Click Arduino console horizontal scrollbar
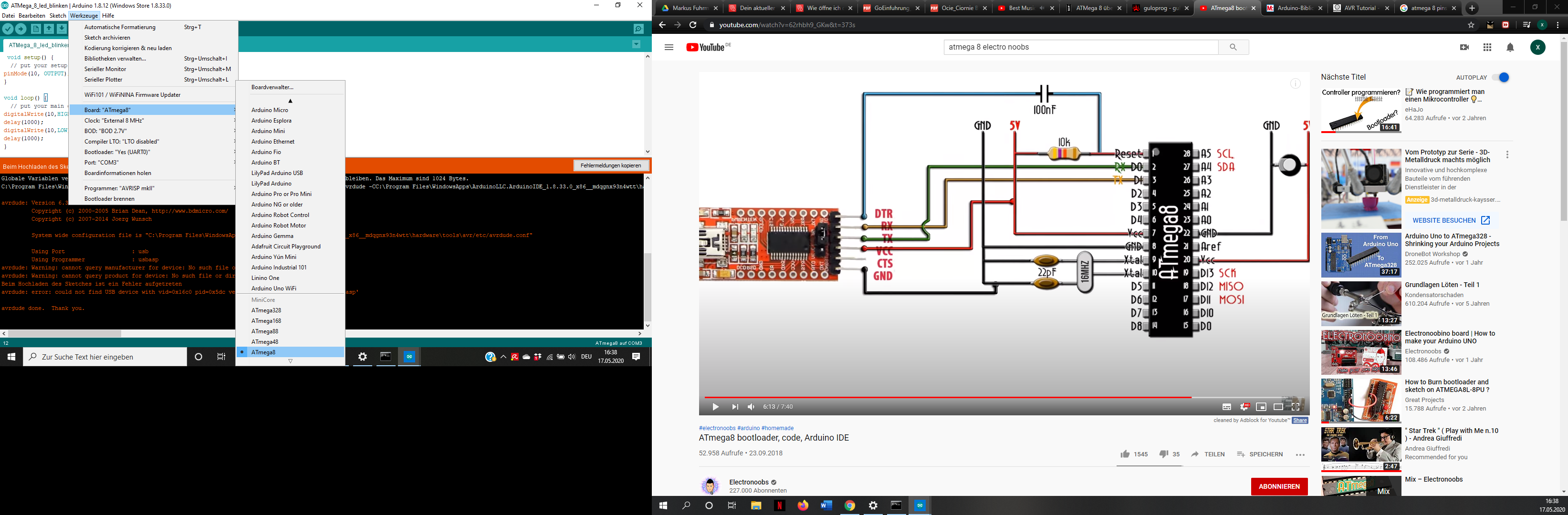Viewport: 1568px width, 515px height. 64,333
